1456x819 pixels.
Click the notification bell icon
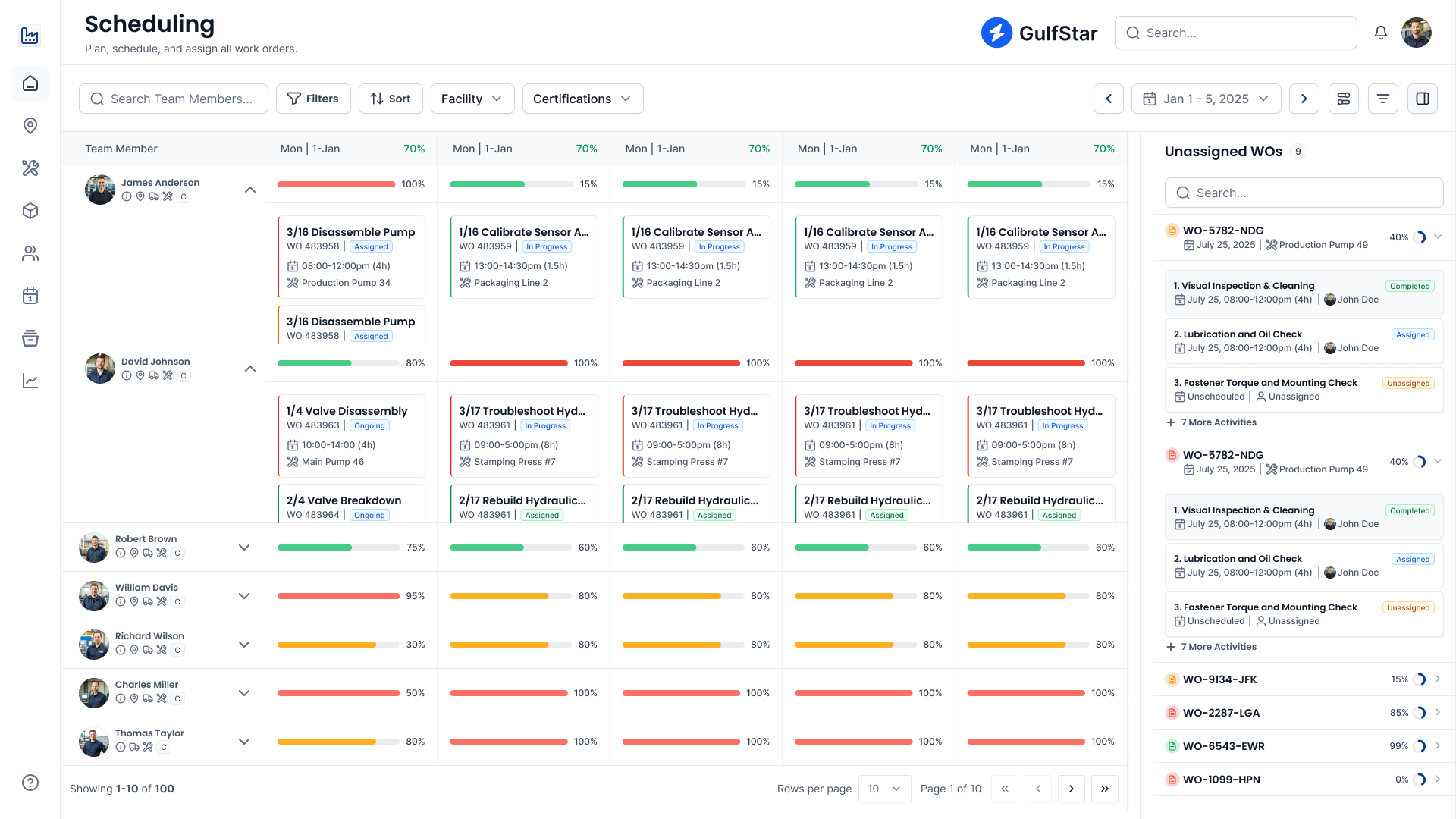(1381, 33)
